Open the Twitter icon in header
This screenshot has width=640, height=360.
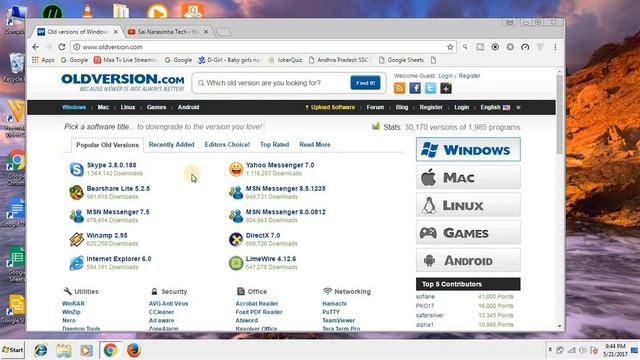[431, 88]
